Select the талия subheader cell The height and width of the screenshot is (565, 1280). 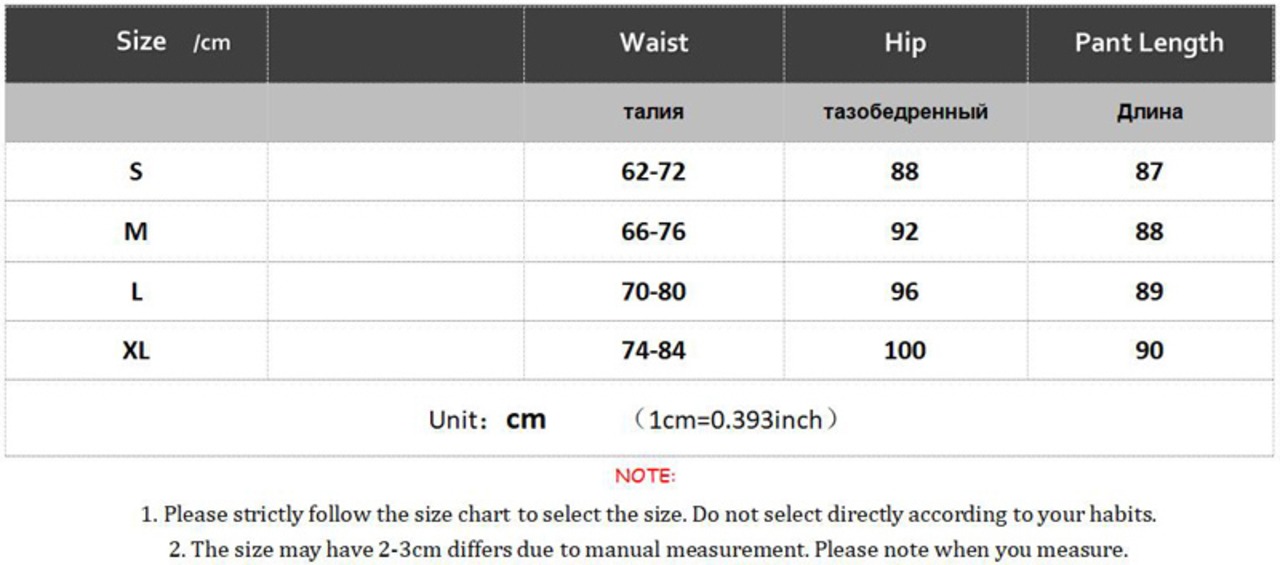tap(654, 112)
